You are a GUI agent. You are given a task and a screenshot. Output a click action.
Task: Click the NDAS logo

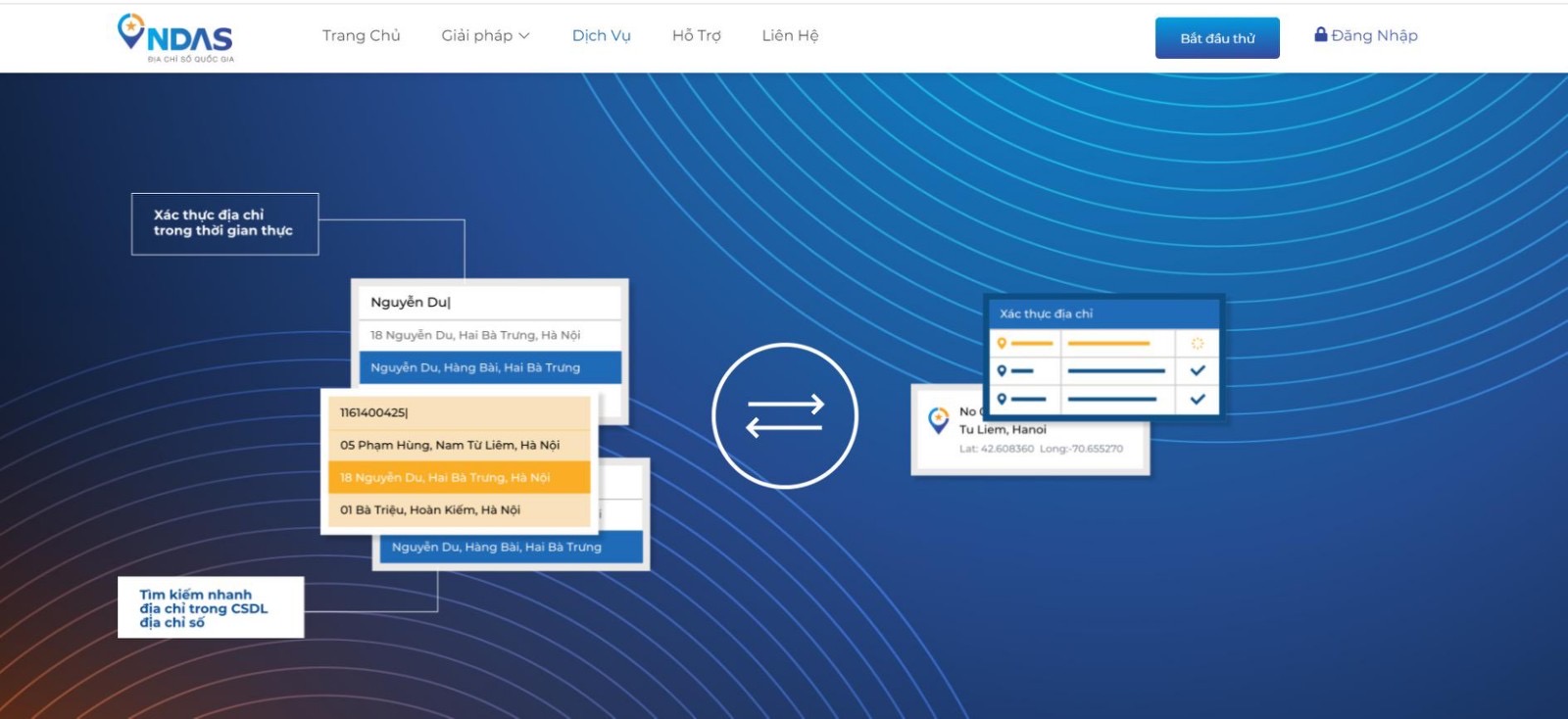pyautogui.click(x=175, y=37)
